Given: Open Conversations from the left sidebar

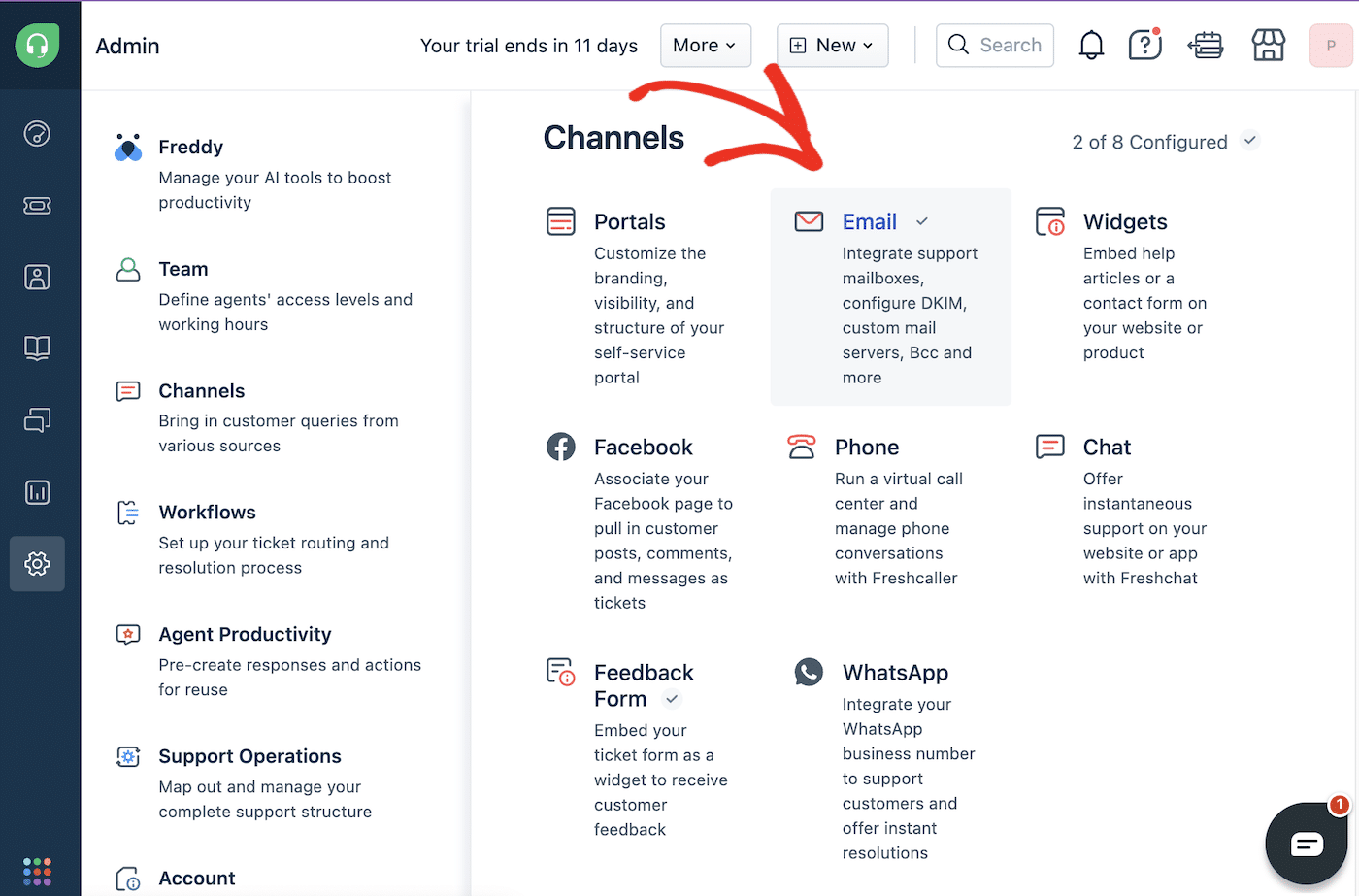Looking at the screenshot, I should click(x=37, y=420).
